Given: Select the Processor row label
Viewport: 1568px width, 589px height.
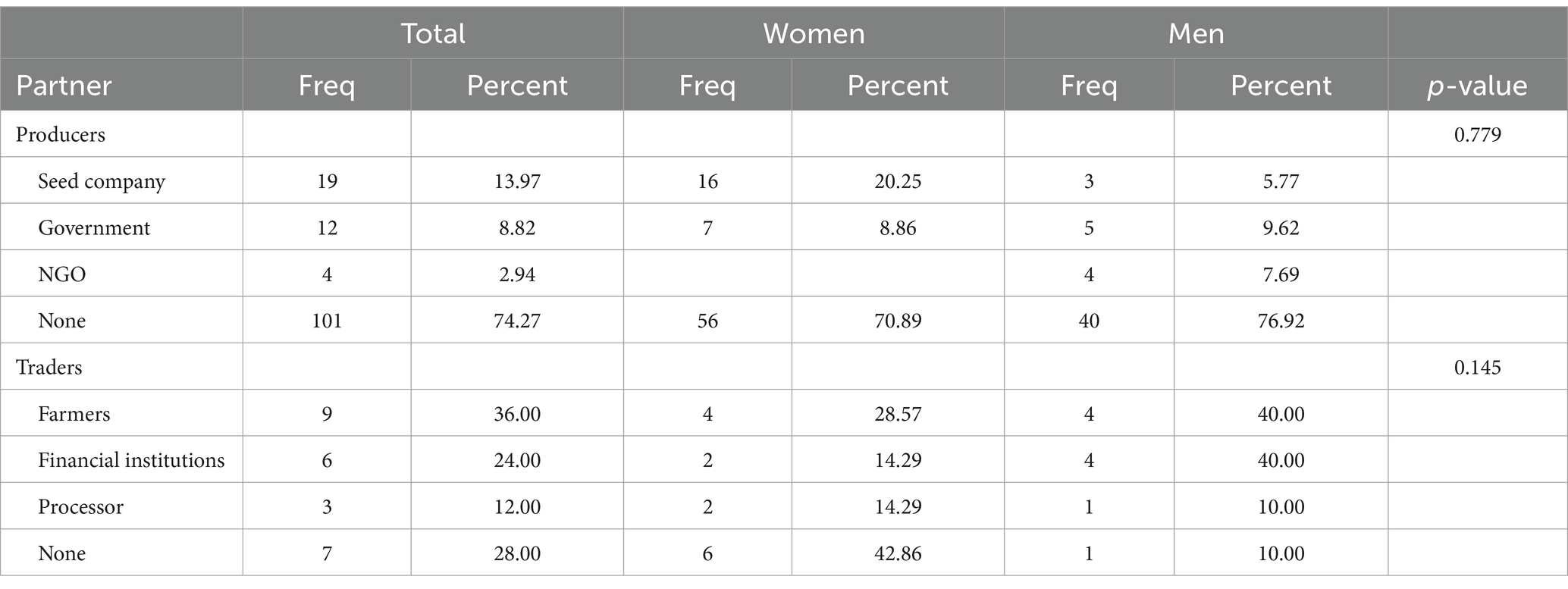Looking at the screenshot, I should tap(80, 507).
